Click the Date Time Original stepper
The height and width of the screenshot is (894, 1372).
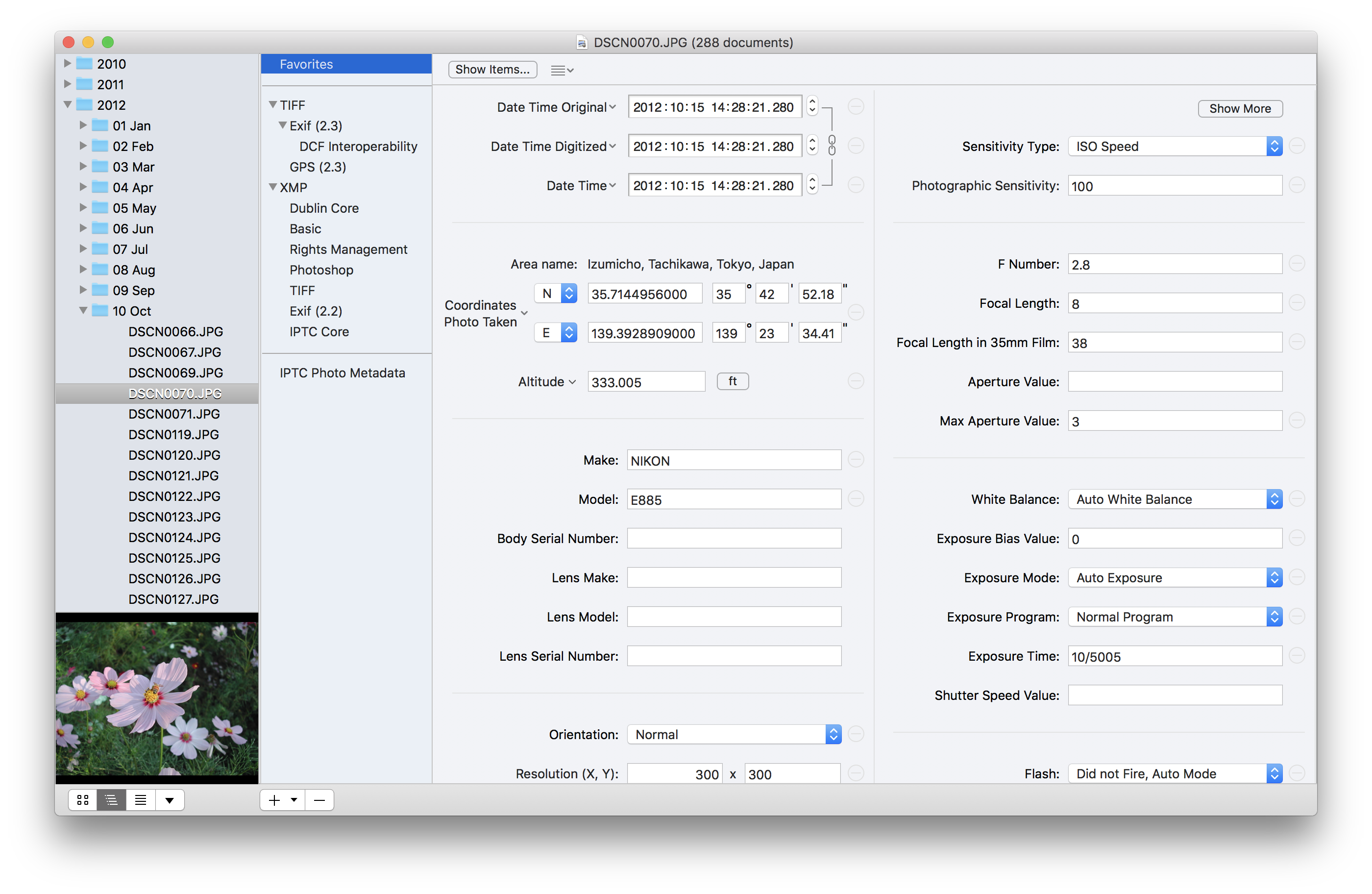click(x=811, y=106)
